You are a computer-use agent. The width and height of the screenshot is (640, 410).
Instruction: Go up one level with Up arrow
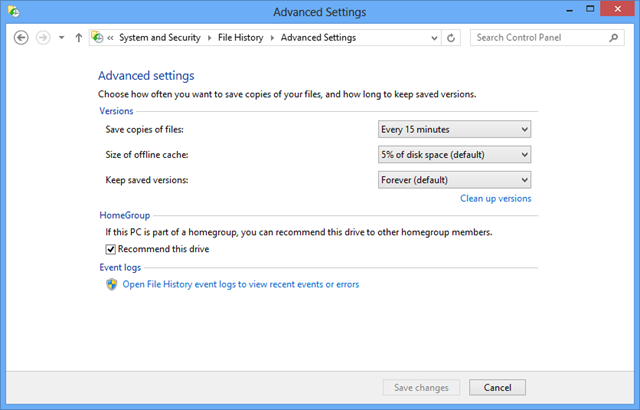79,38
